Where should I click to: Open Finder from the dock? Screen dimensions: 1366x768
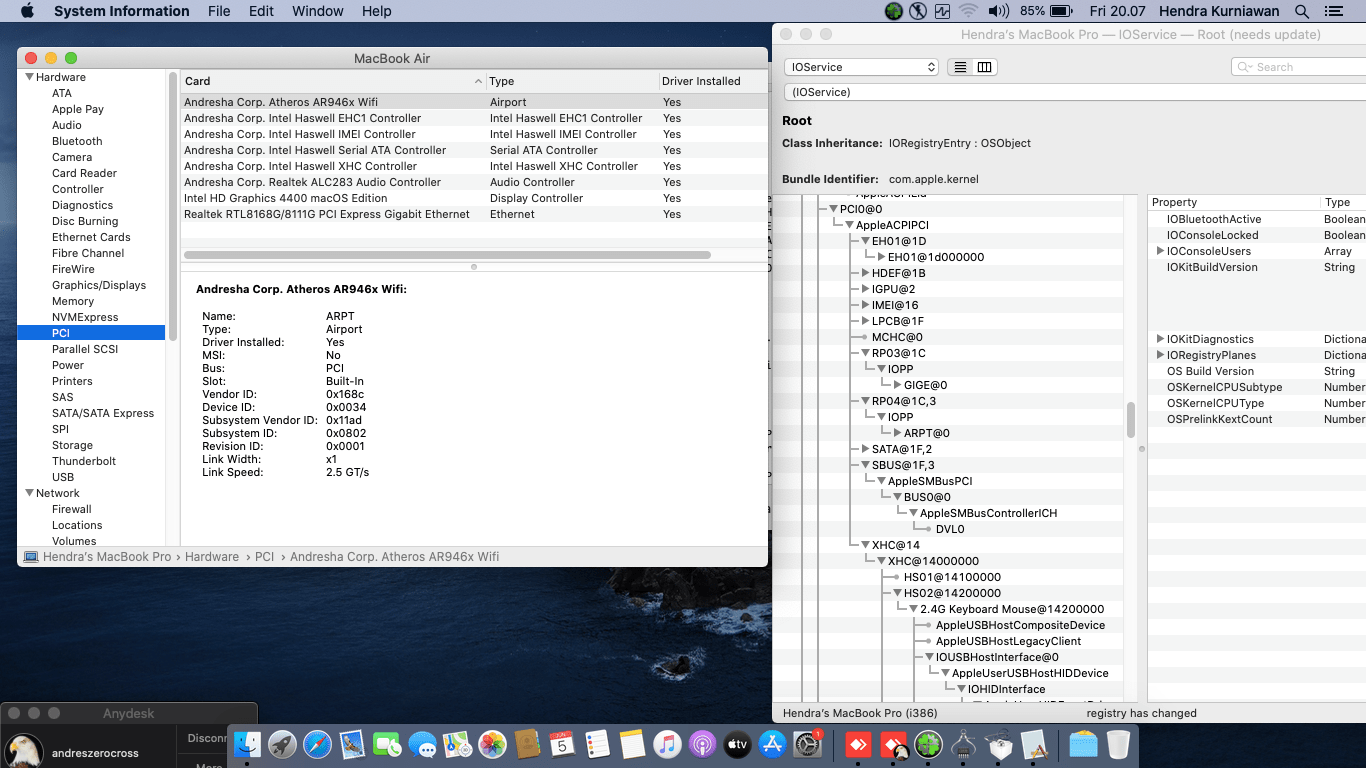pyautogui.click(x=247, y=744)
